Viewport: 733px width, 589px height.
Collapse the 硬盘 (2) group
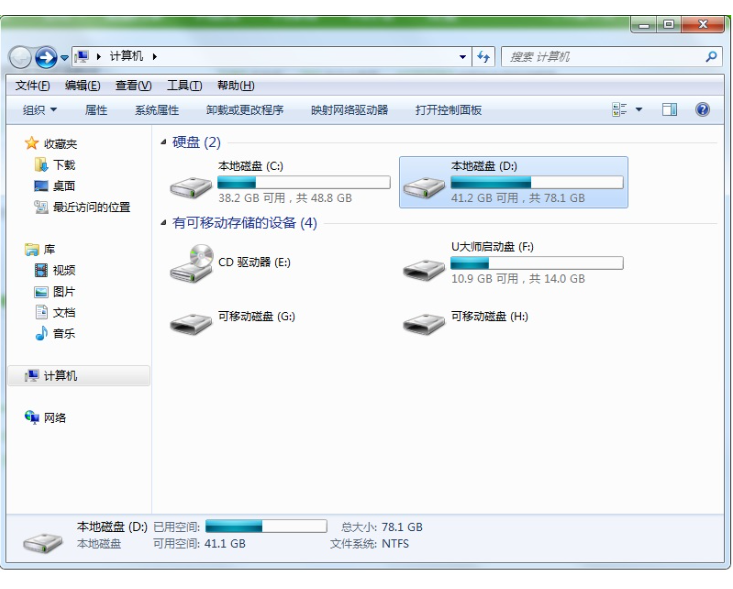(164, 143)
